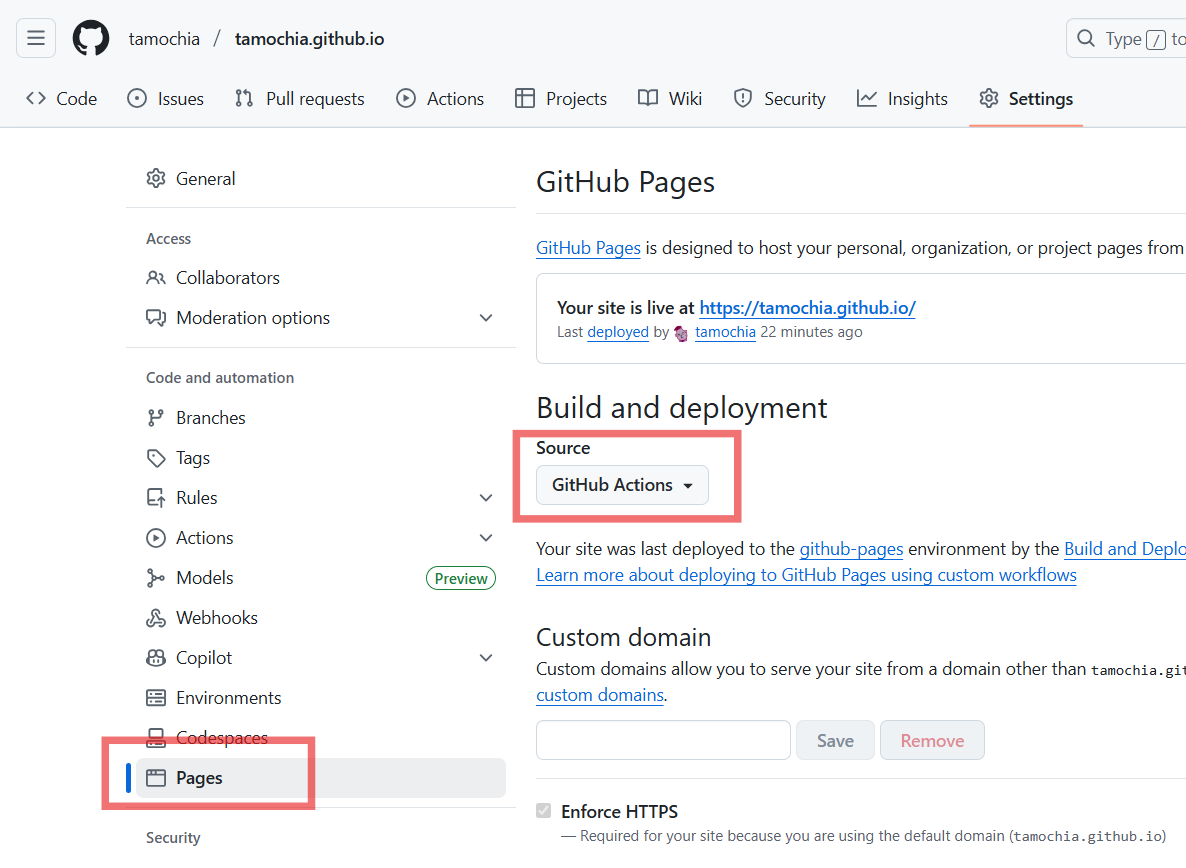Click the custom domain Save button
The height and width of the screenshot is (868, 1186).
click(835, 740)
